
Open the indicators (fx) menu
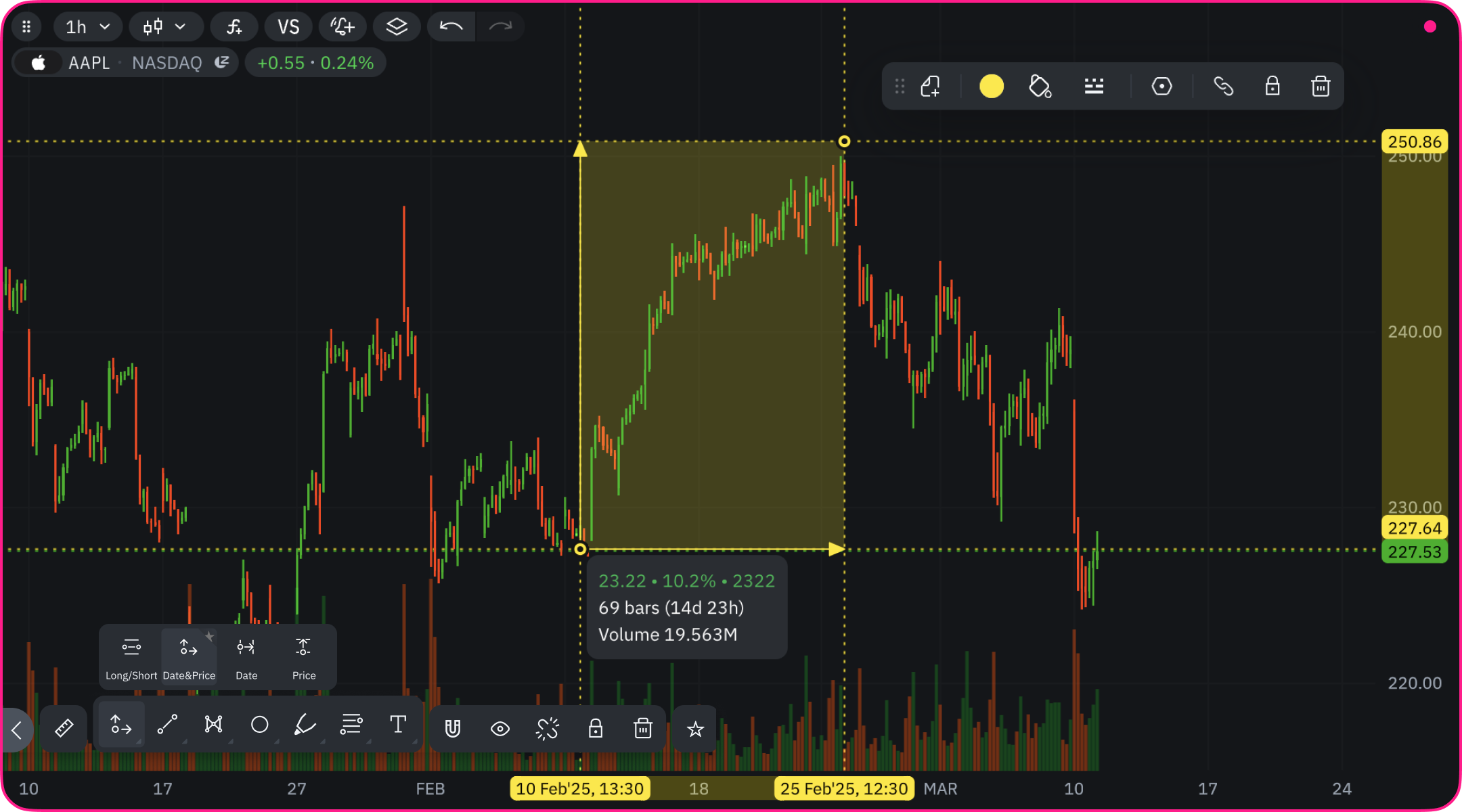234,27
